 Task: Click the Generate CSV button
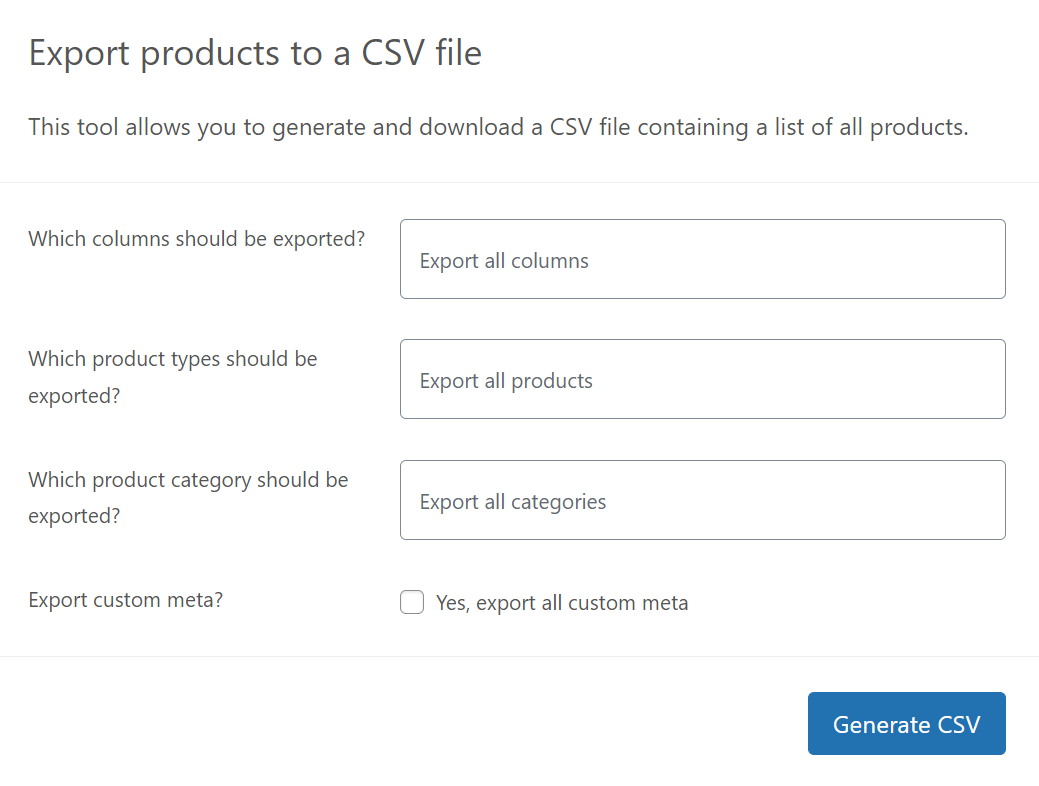(x=906, y=723)
